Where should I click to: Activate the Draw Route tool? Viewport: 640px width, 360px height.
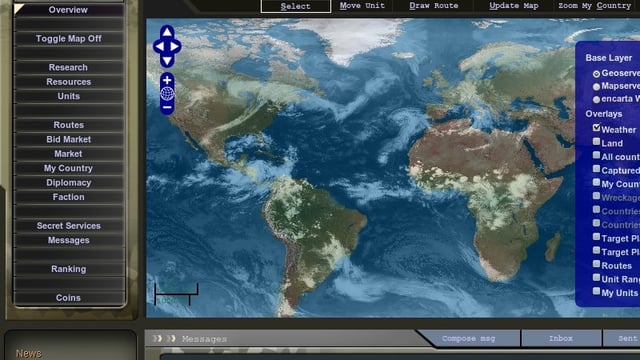pos(433,6)
